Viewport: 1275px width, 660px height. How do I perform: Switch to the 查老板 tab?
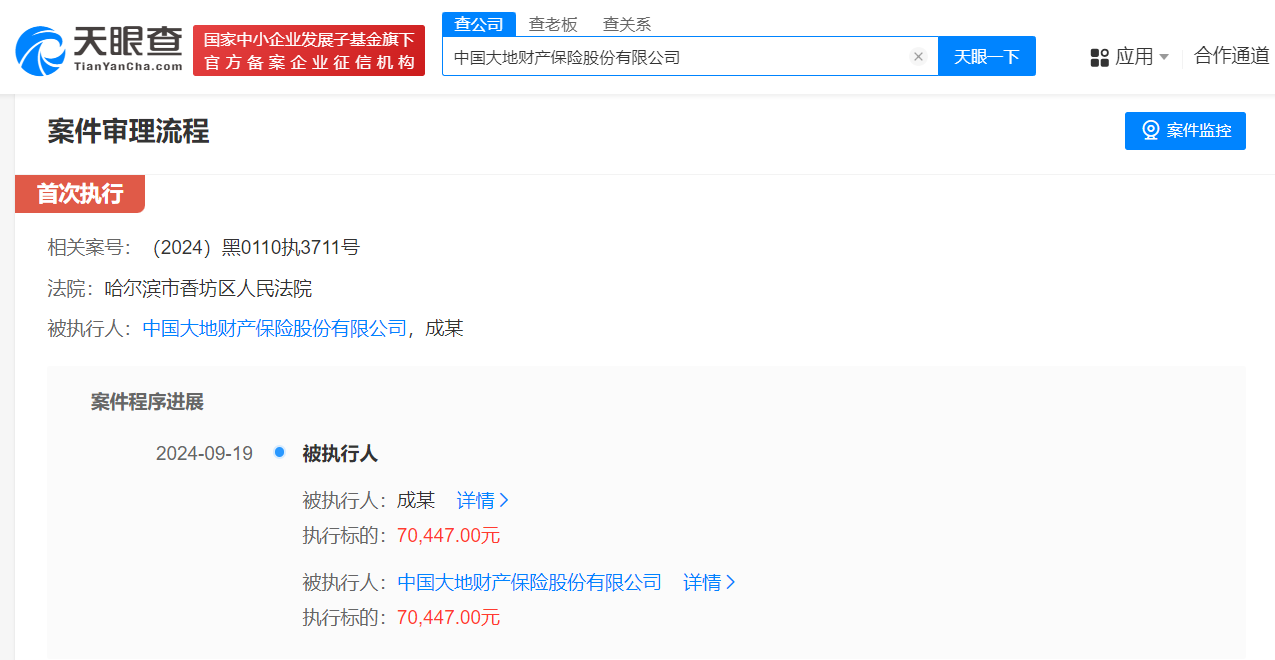pos(553,25)
